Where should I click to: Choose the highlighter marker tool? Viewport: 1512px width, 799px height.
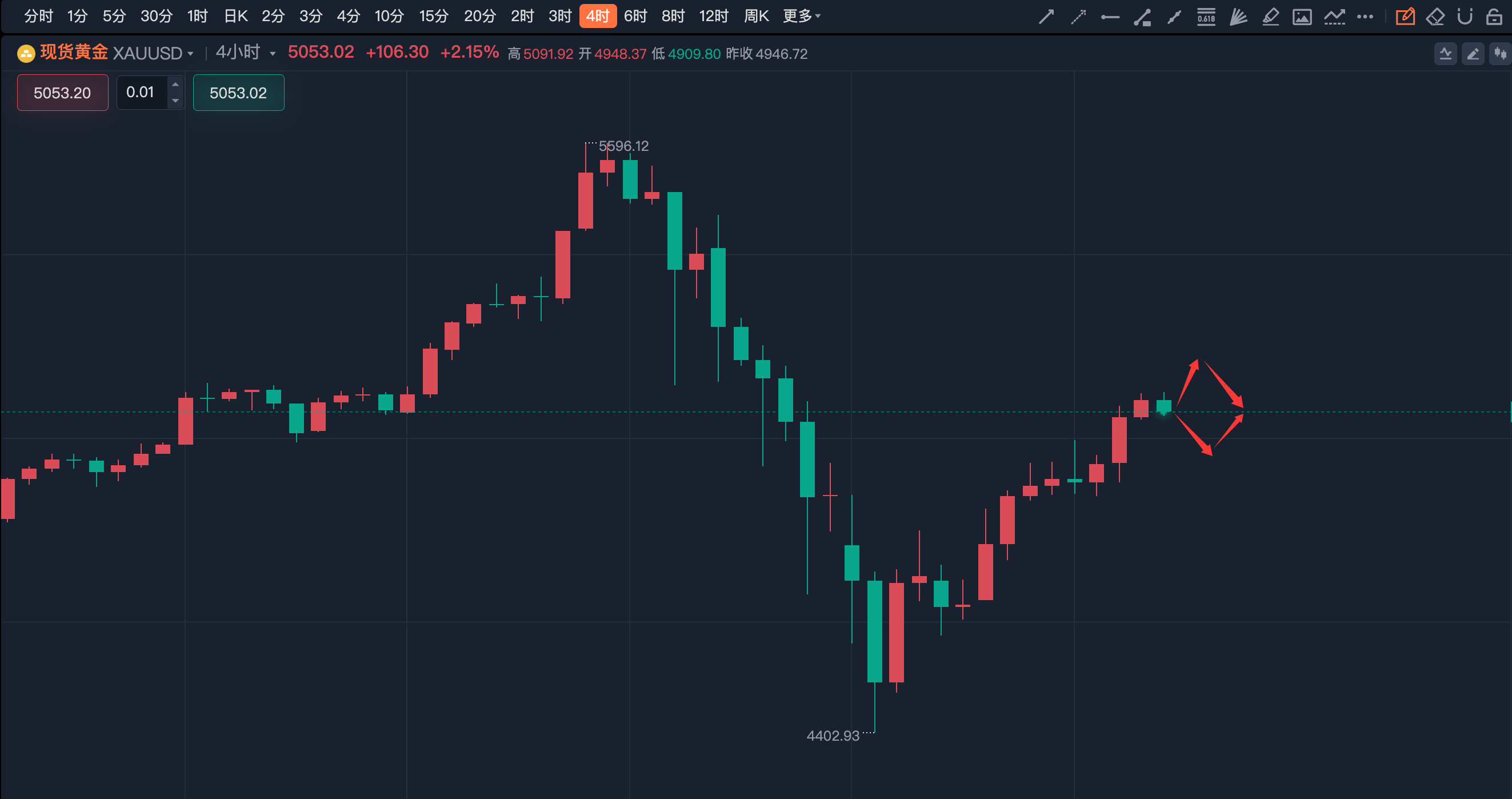(x=1270, y=17)
